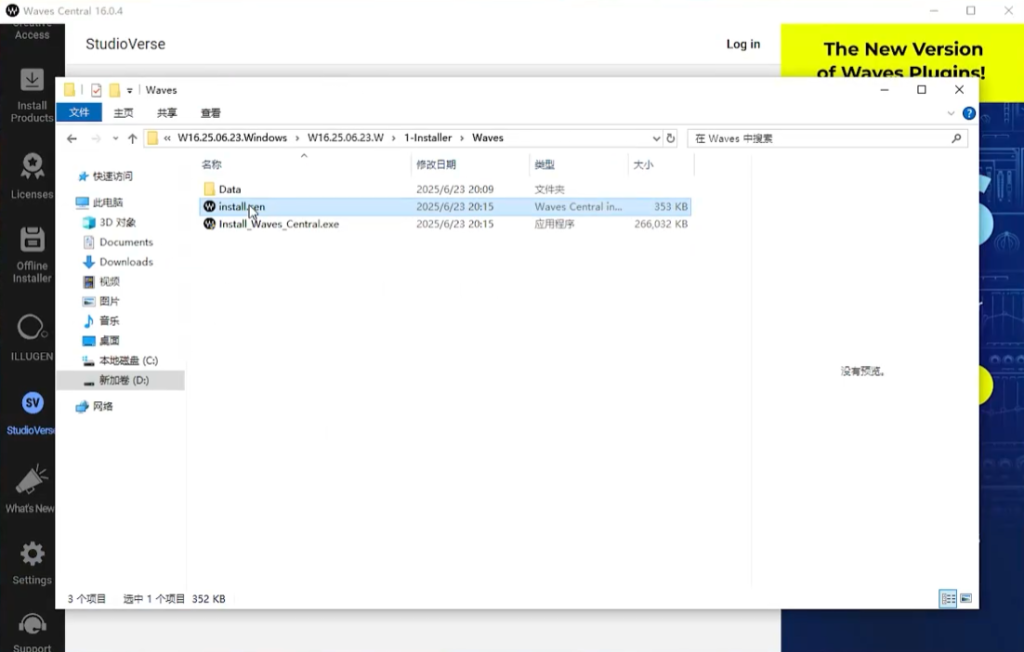The height and width of the screenshot is (652, 1024).
Task: Open Quick Access Toolbar customize dropdown
Action: point(129,90)
